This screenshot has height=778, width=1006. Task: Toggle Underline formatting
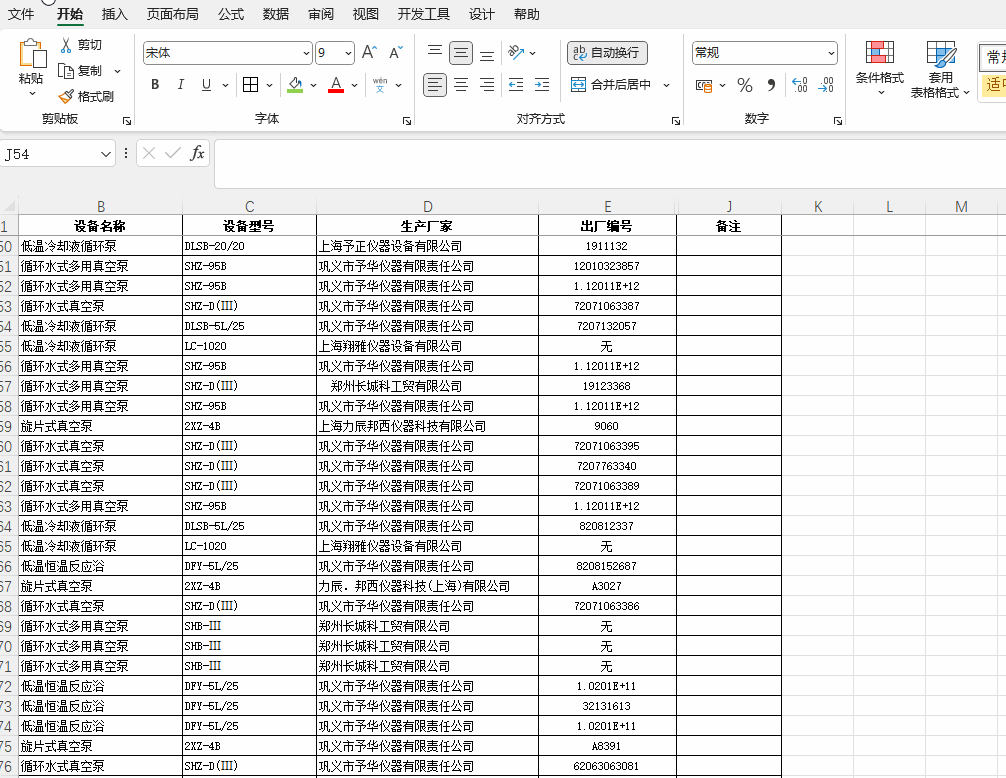click(206, 85)
